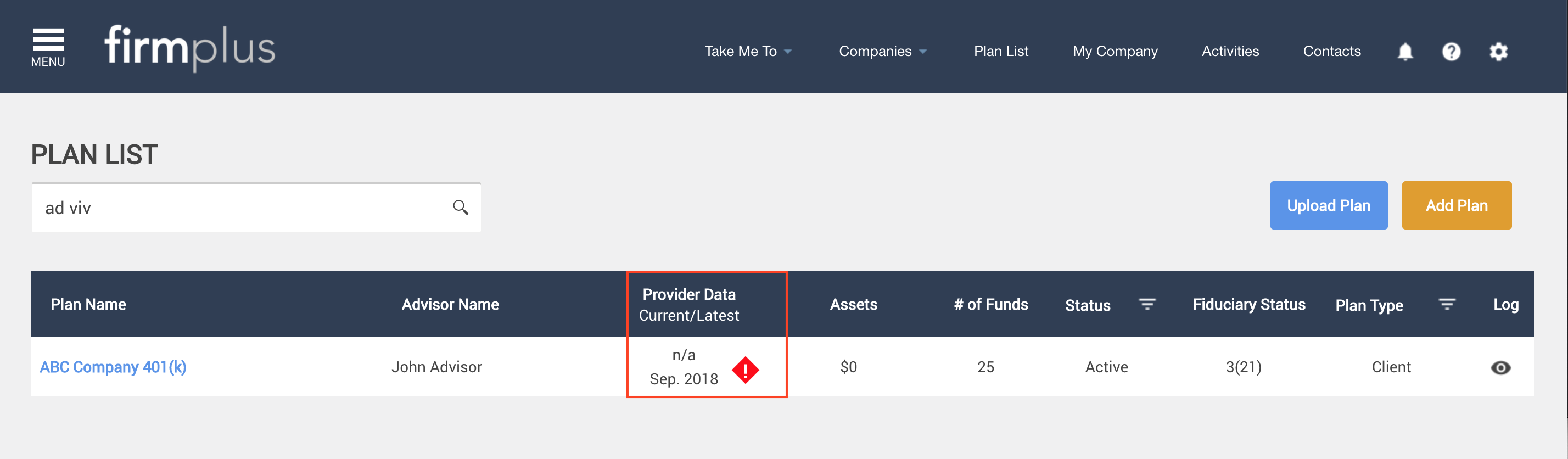View log with the eye icon
Screen dimensions: 1568x459
(1500, 368)
